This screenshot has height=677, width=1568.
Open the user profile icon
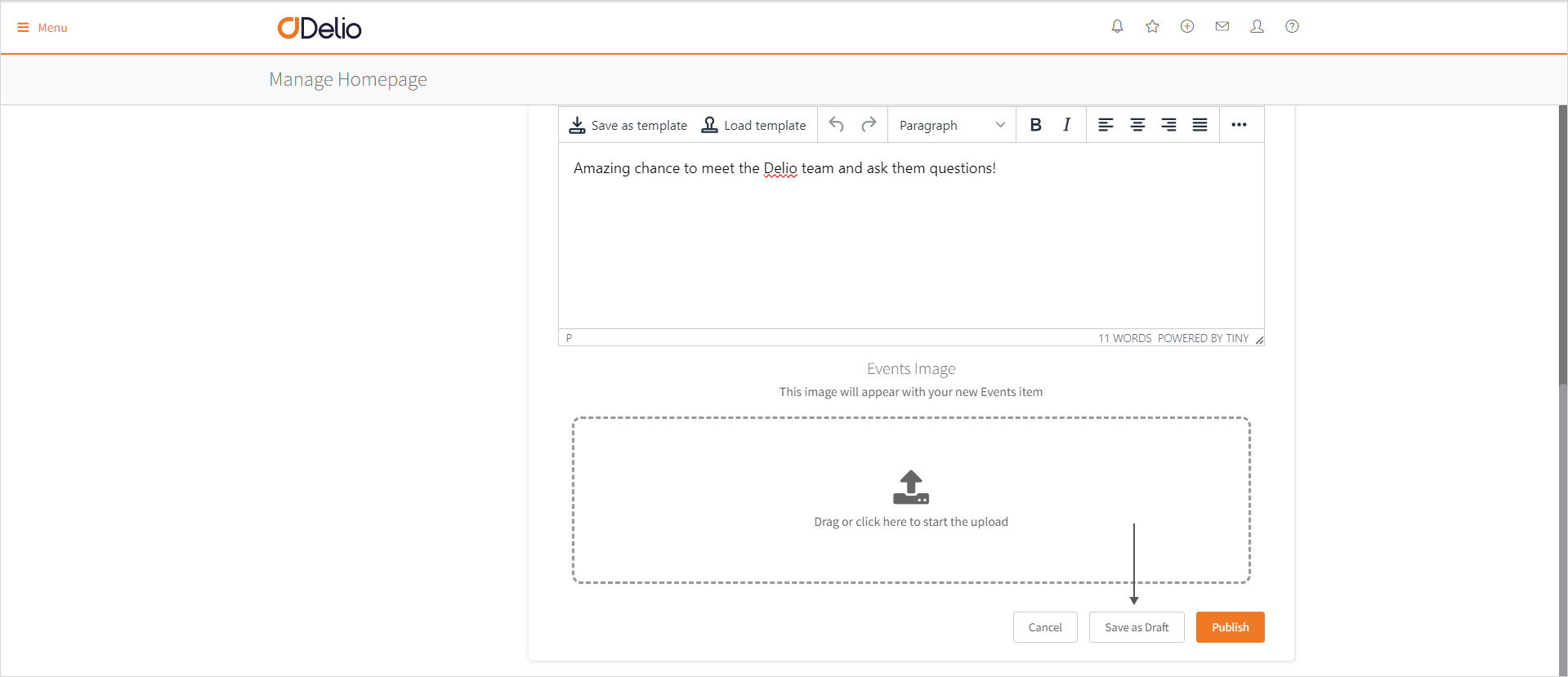coord(1258,26)
